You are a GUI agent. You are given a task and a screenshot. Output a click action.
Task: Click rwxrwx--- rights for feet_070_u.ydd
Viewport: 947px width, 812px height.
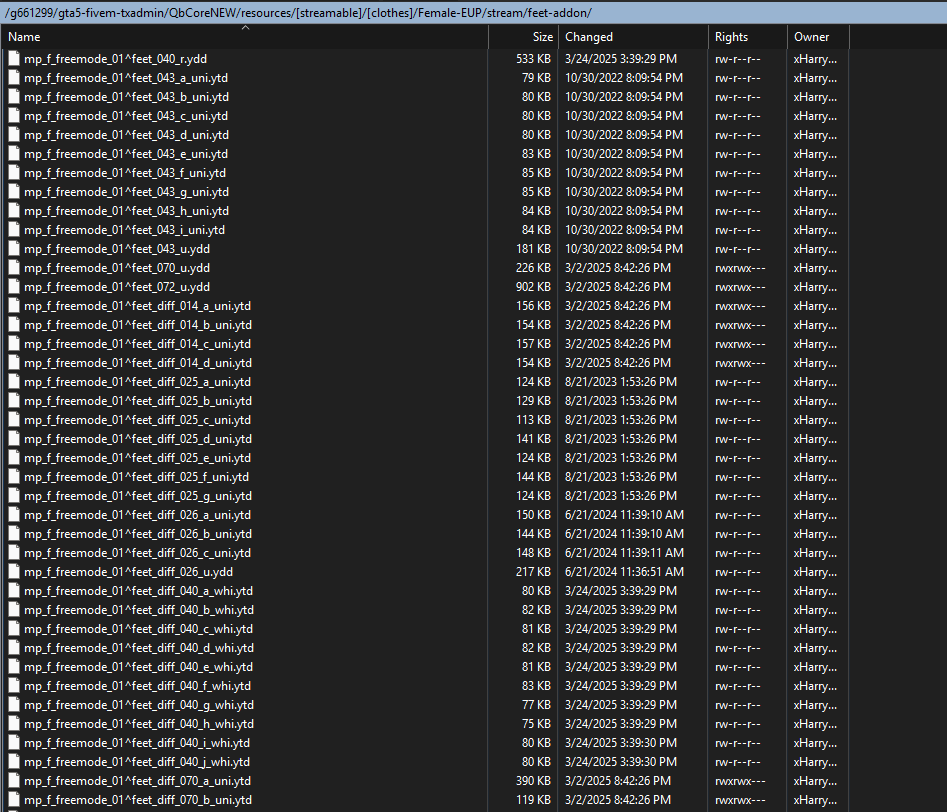740,268
